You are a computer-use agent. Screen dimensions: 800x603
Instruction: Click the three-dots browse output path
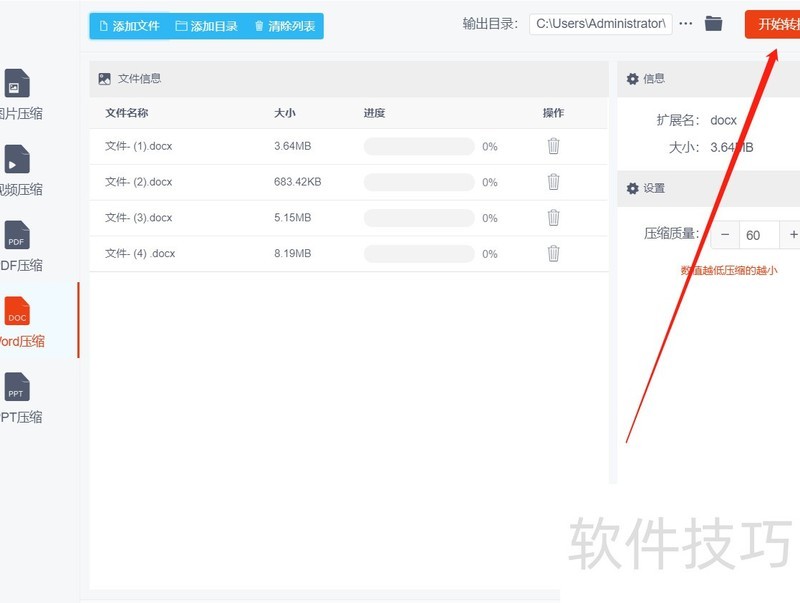click(685, 24)
